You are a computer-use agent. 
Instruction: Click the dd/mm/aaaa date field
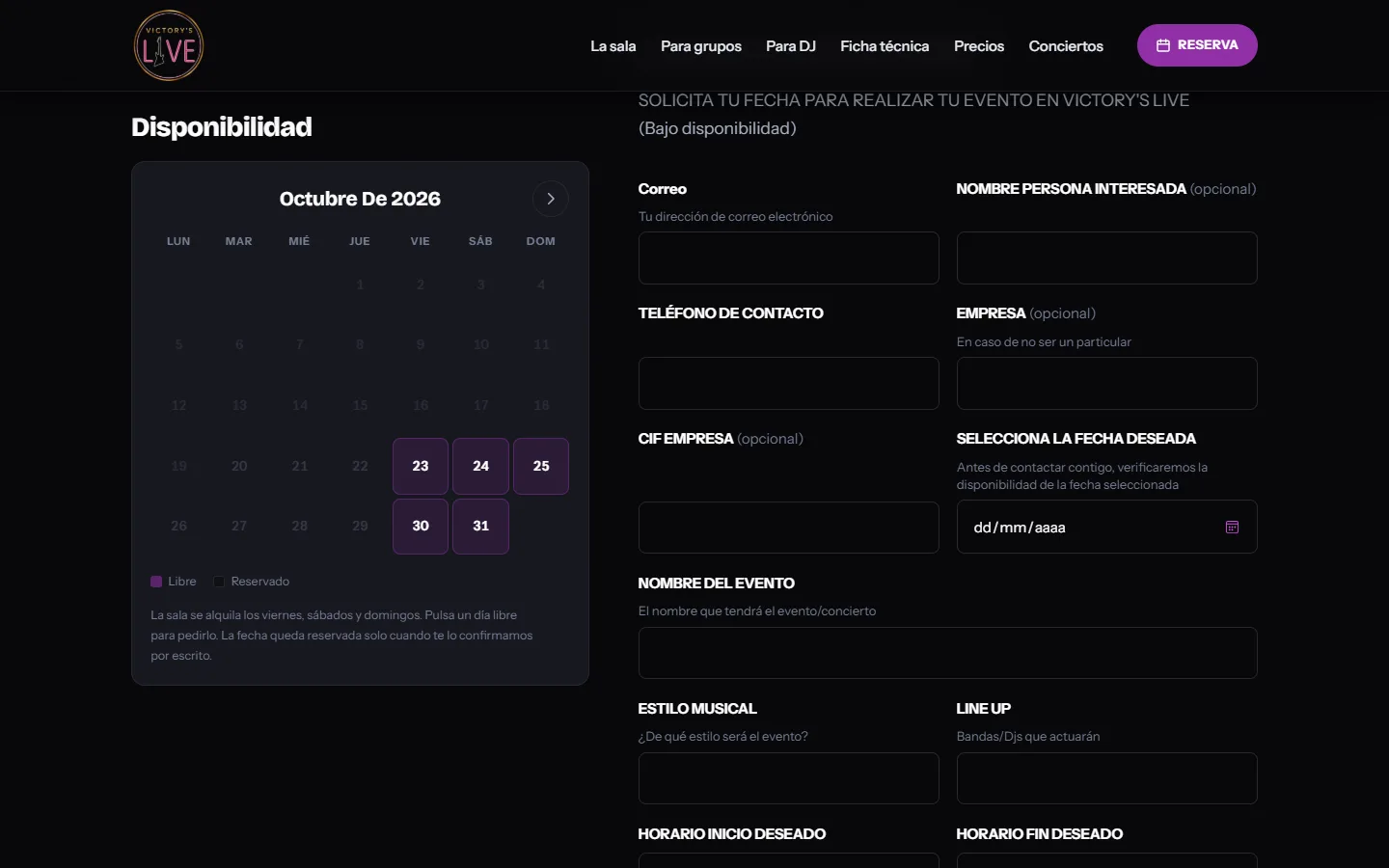tap(1106, 527)
